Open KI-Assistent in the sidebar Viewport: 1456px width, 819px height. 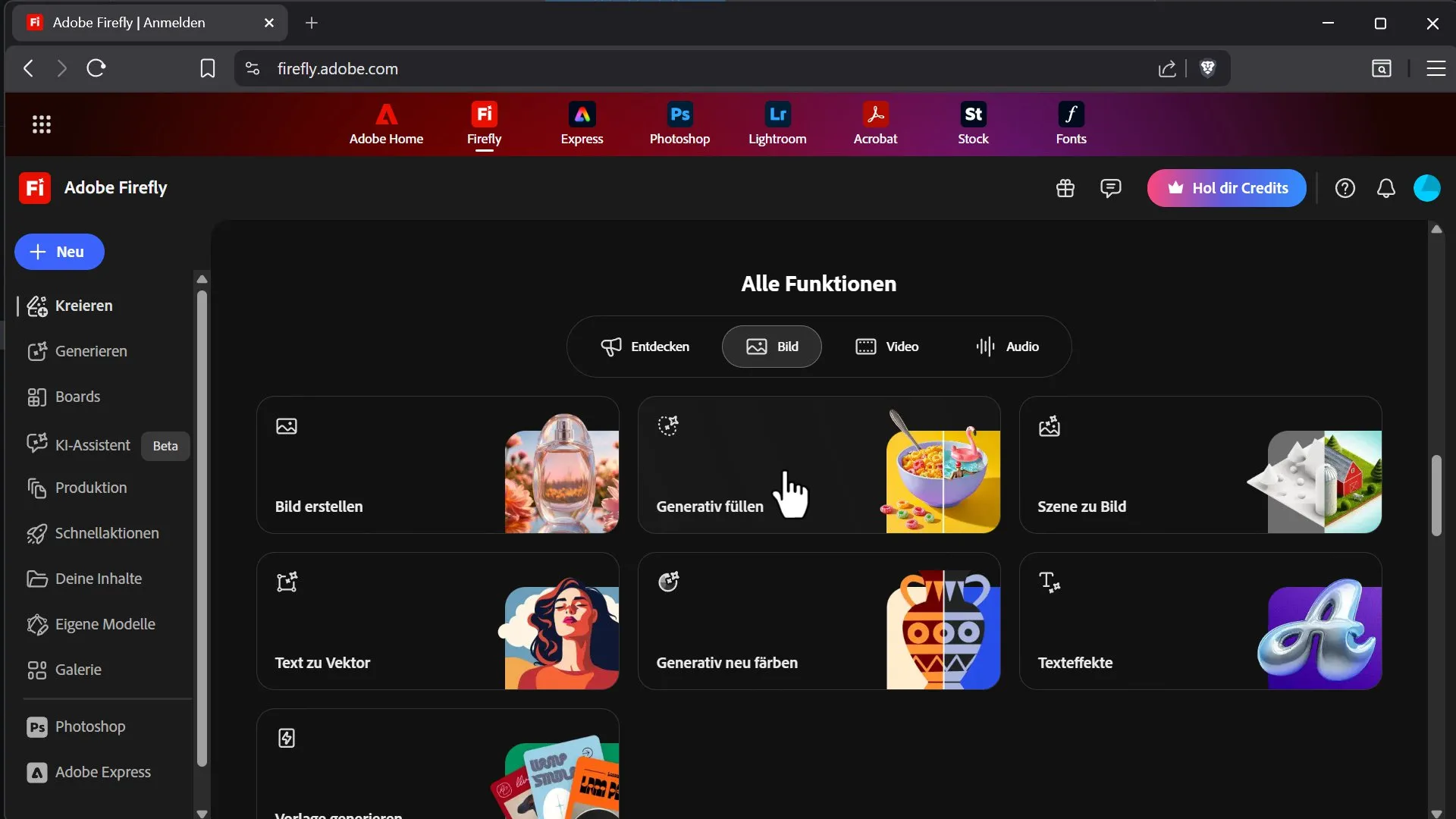tap(78, 445)
